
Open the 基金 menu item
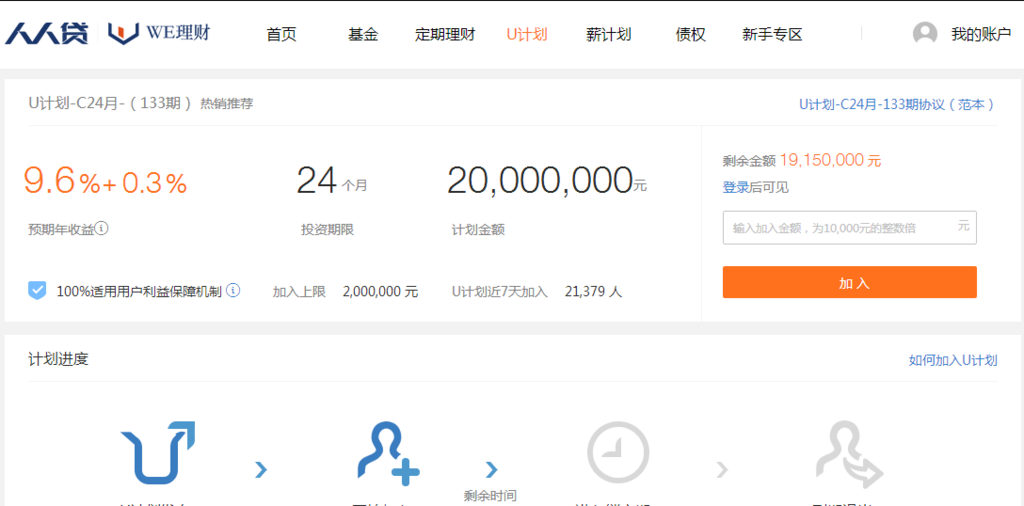click(x=363, y=35)
